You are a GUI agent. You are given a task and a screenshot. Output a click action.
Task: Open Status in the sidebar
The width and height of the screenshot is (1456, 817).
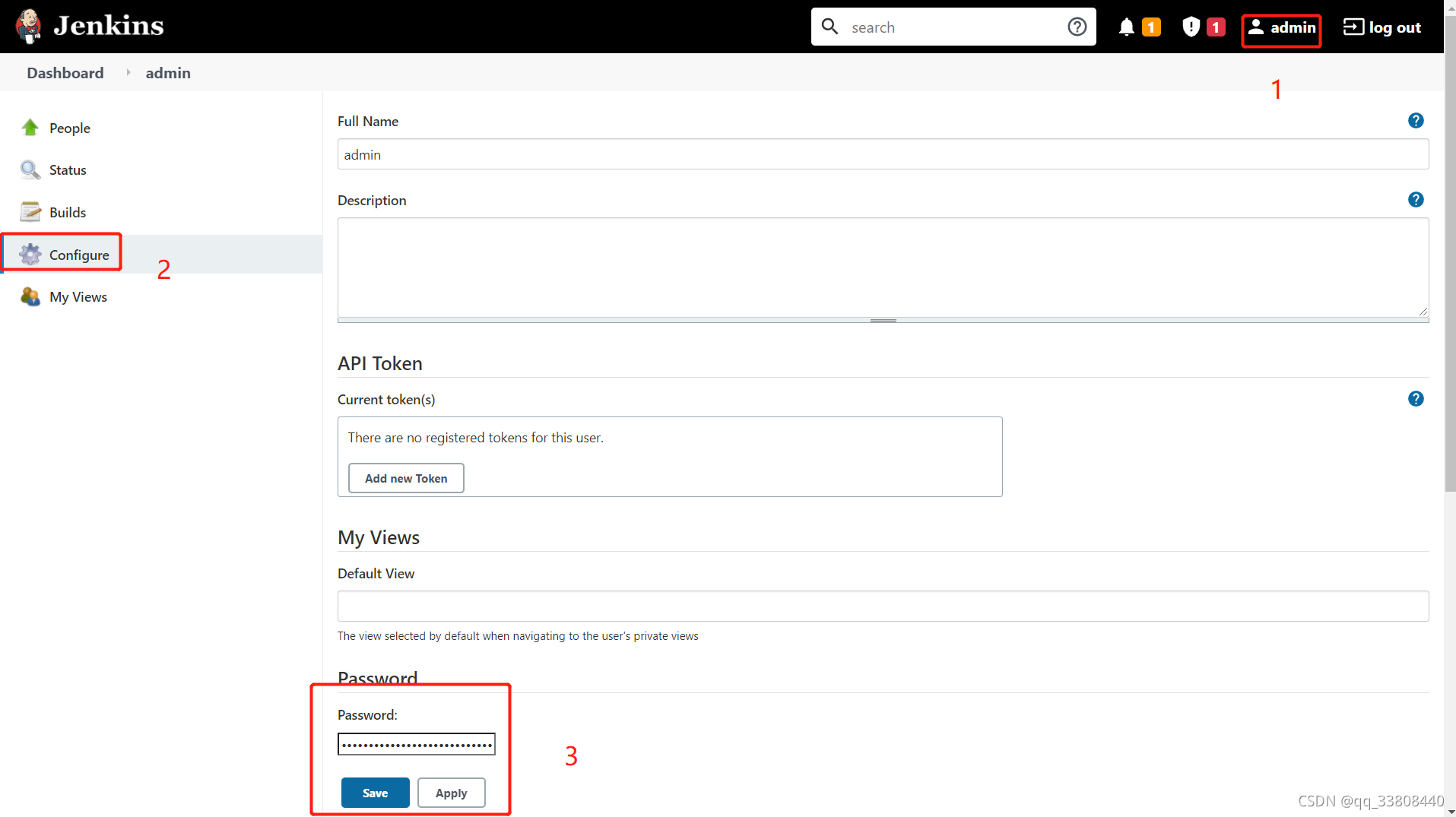pyautogui.click(x=68, y=169)
